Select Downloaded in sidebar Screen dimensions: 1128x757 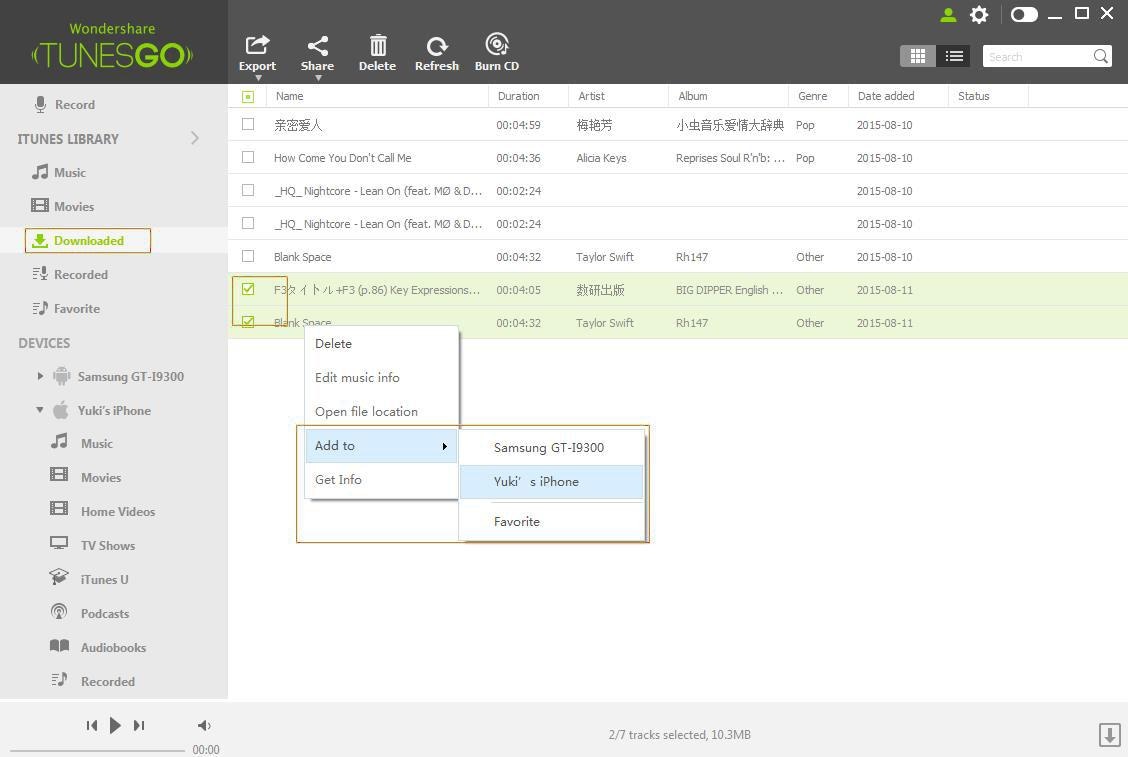click(x=88, y=240)
